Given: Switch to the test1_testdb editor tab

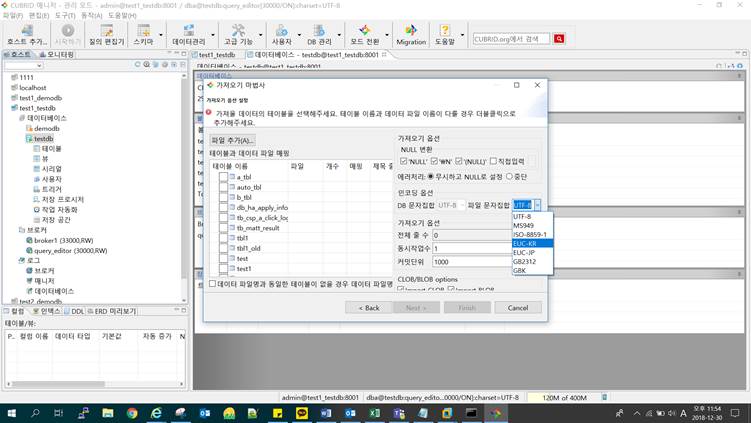Looking at the screenshot, I should 214,55.
